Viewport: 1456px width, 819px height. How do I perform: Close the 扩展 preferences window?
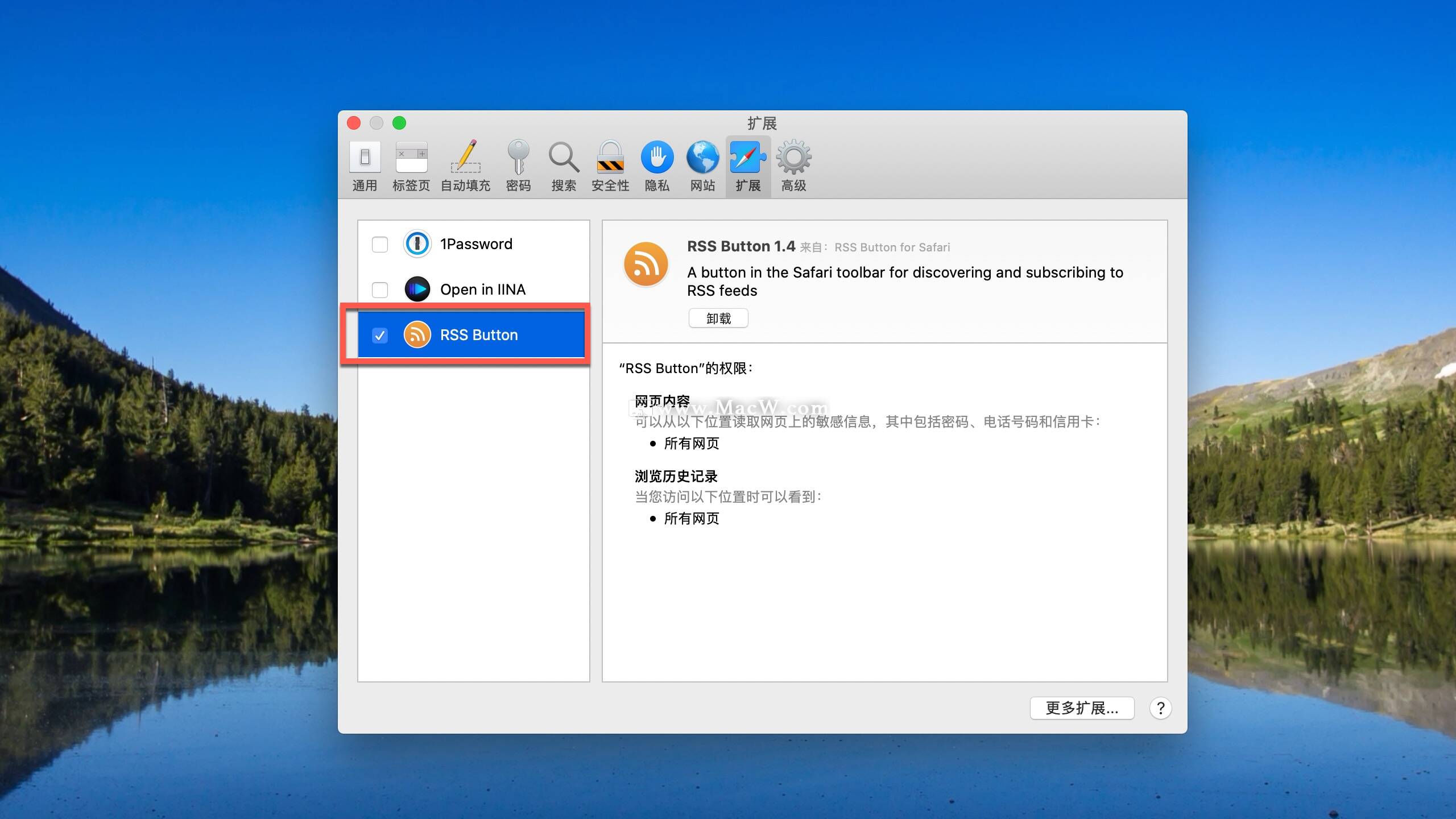354,123
